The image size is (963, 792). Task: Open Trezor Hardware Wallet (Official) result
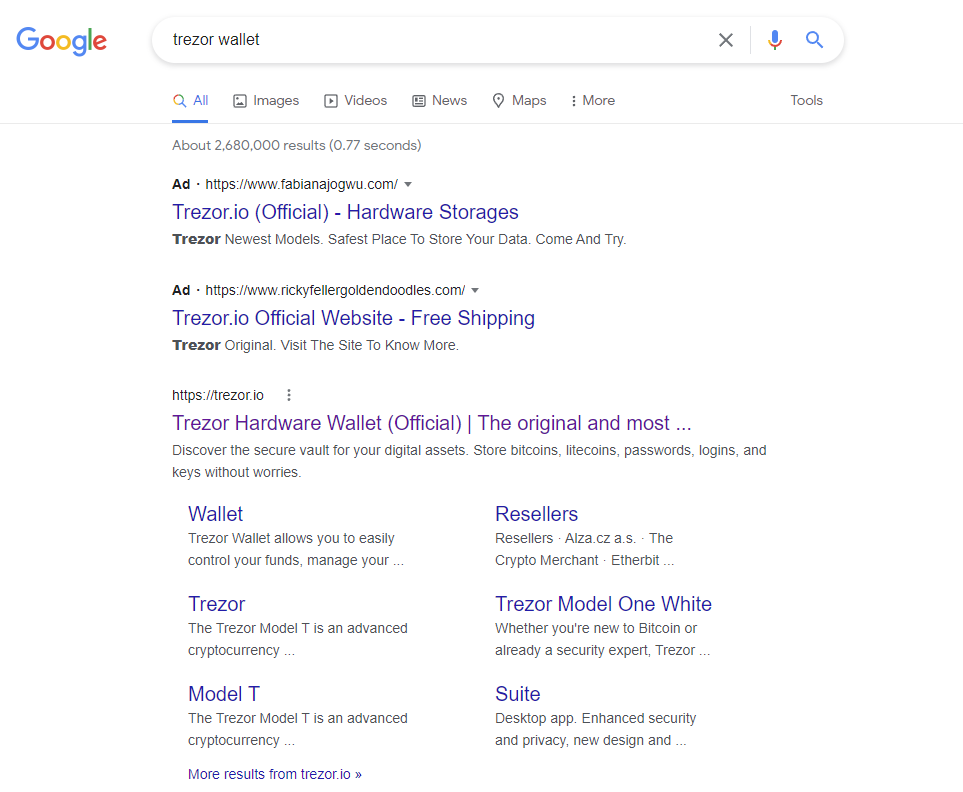(x=432, y=423)
